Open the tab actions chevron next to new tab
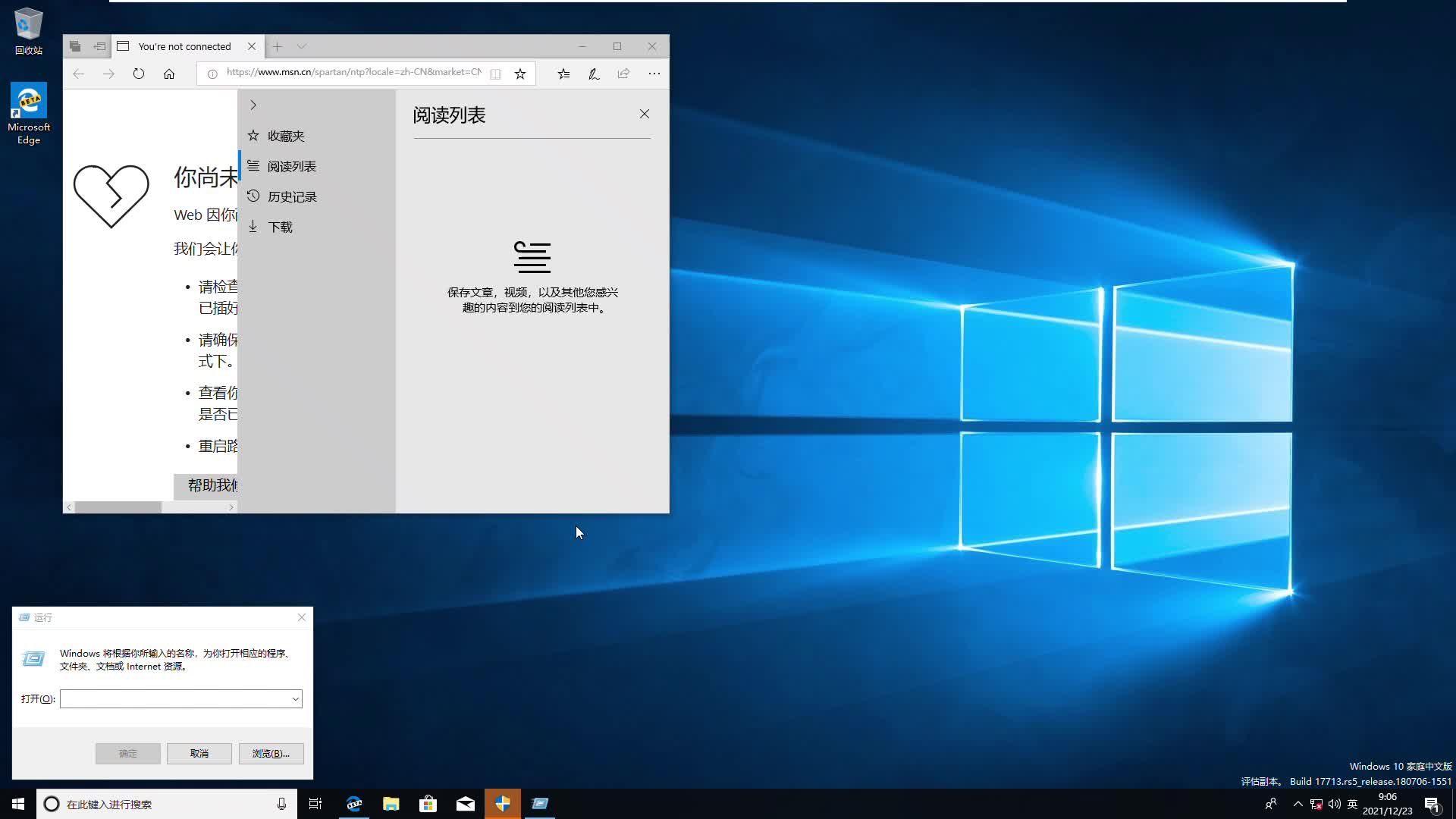This screenshot has height=819, width=1456. pyautogui.click(x=303, y=46)
